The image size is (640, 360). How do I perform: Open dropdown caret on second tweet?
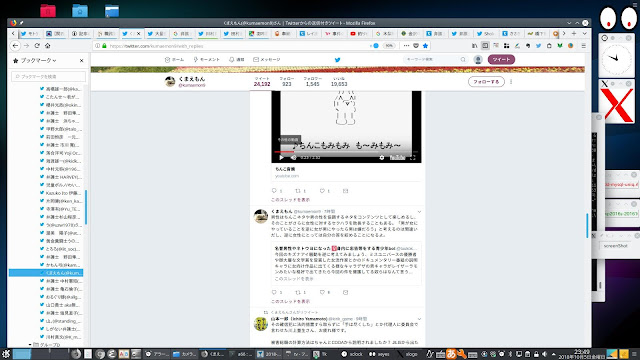(x=419, y=212)
